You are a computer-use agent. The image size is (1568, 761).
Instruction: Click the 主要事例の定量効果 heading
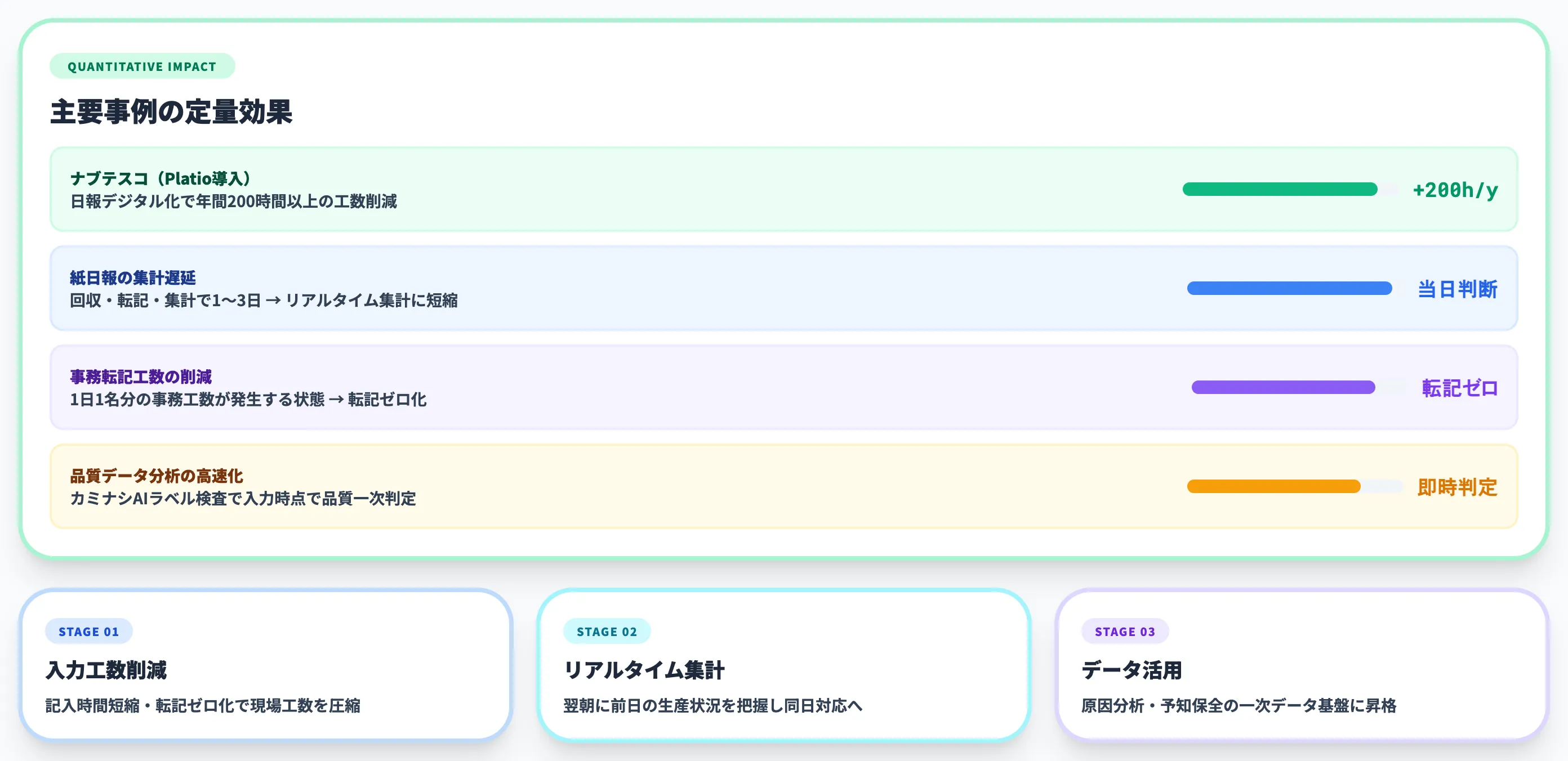coord(171,112)
